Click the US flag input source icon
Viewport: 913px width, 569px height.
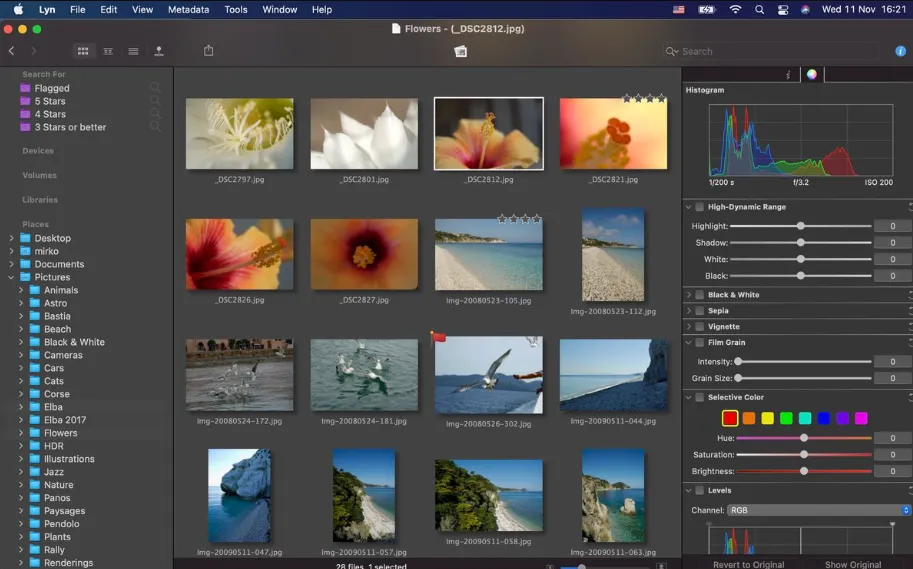point(678,9)
